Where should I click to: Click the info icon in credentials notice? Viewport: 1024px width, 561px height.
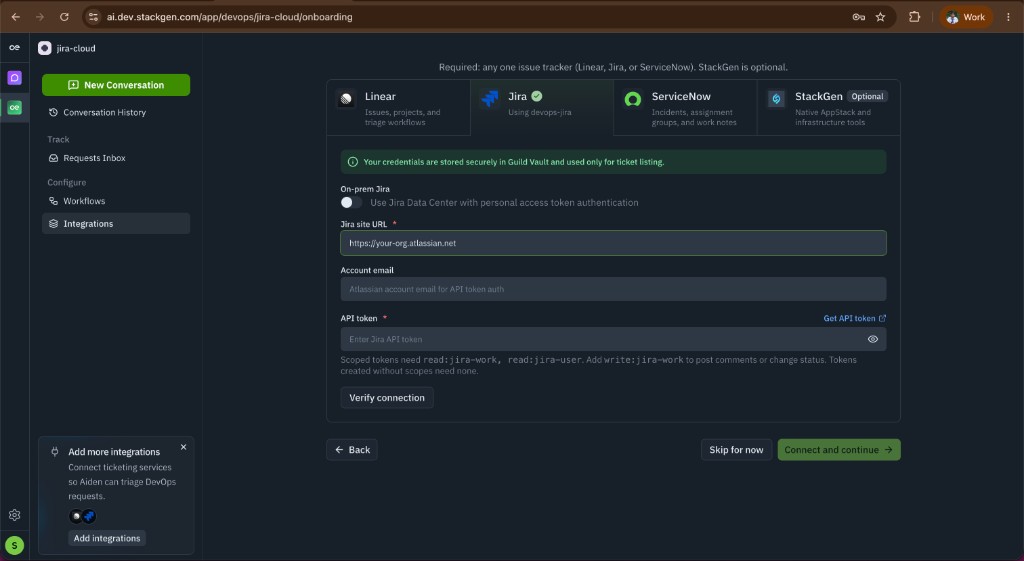[x=353, y=162]
